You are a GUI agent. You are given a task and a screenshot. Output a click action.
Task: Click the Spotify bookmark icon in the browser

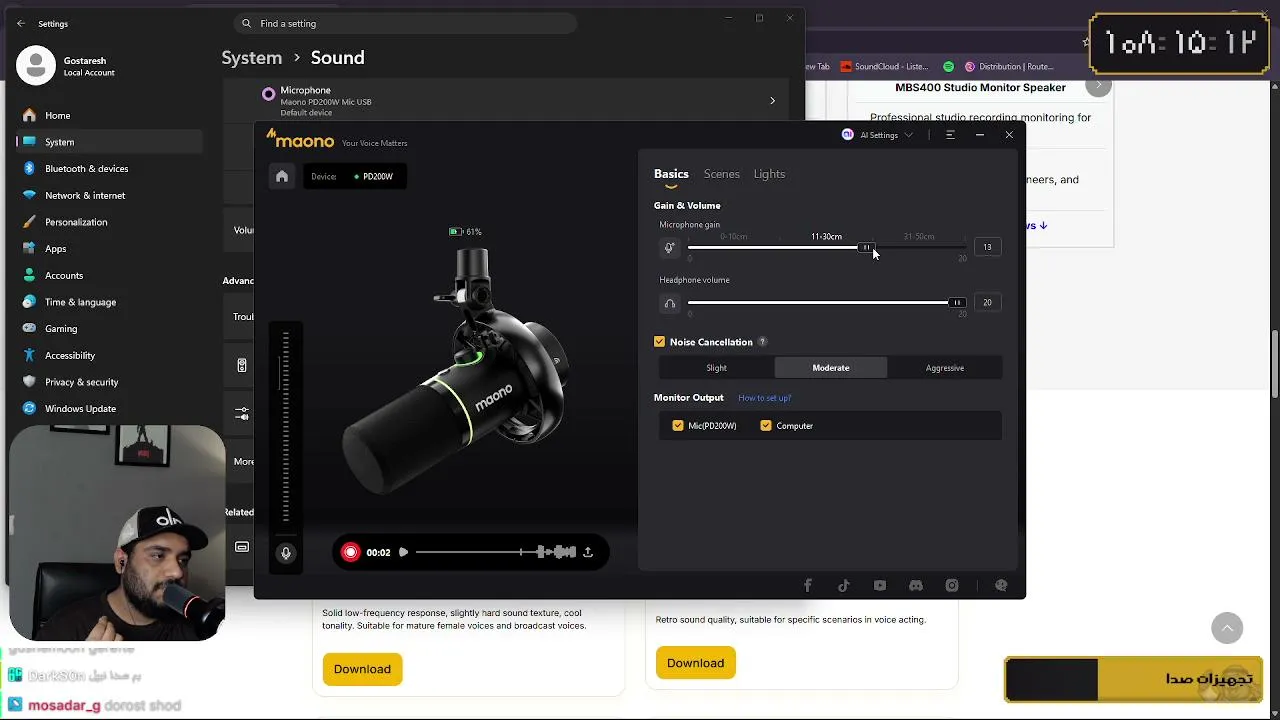(x=947, y=67)
